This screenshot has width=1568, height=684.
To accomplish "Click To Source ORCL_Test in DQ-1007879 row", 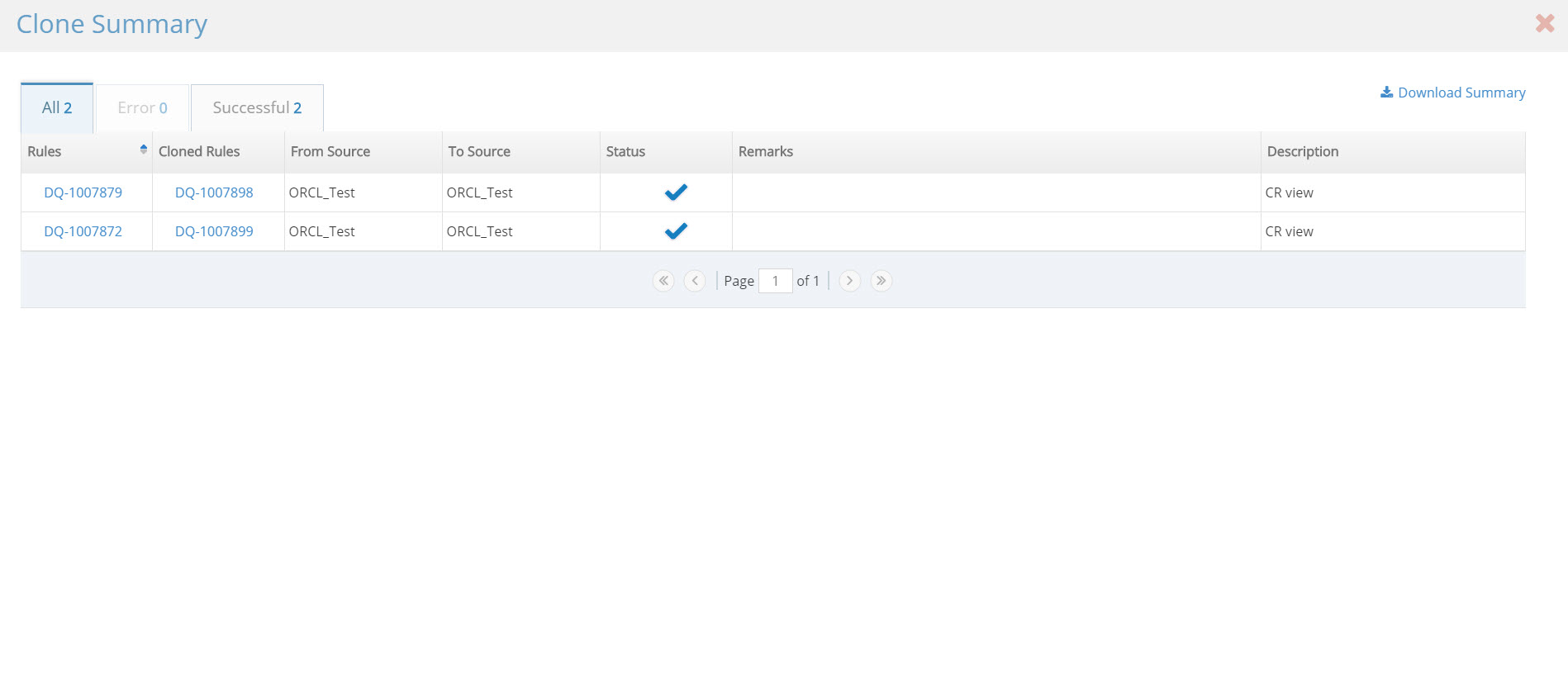I will [479, 192].
